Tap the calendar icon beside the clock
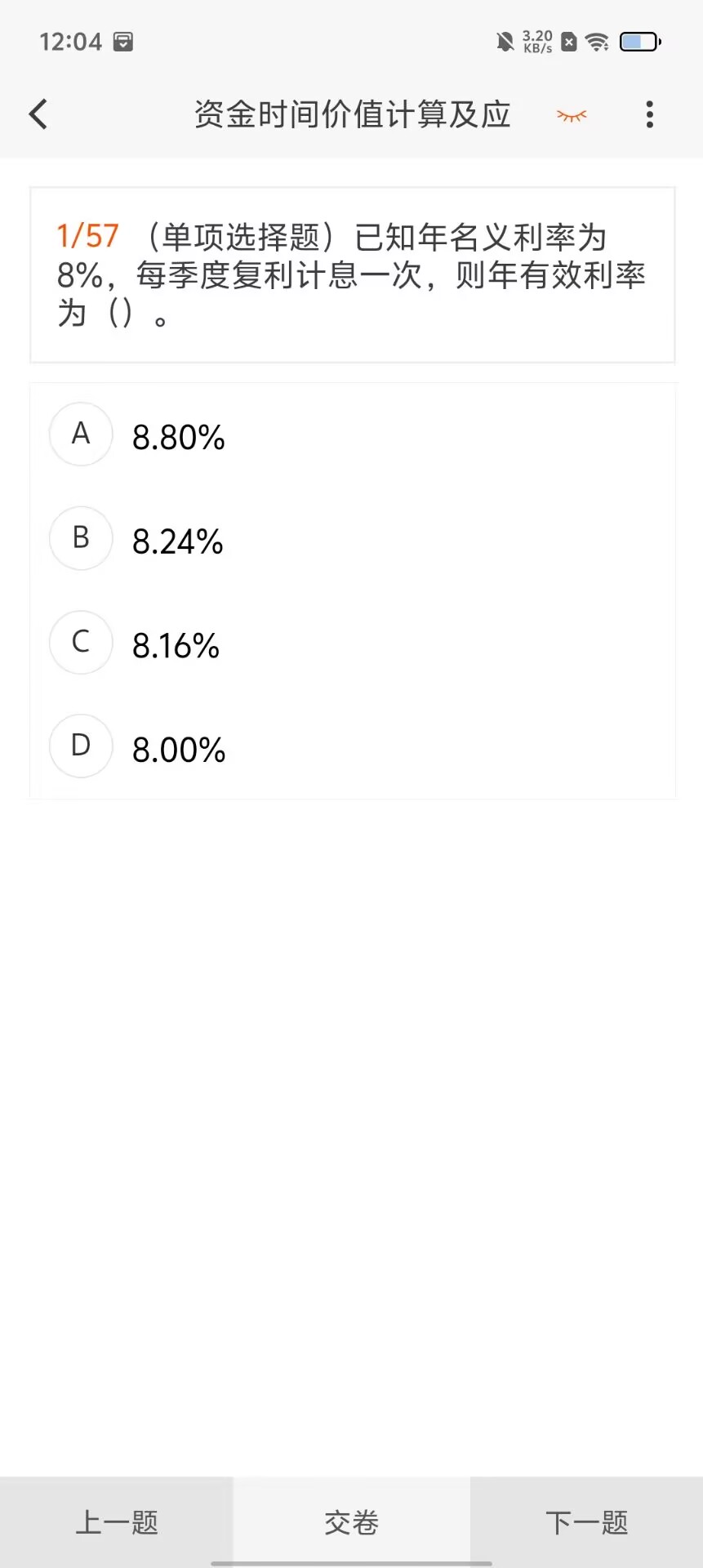 pyautogui.click(x=123, y=42)
